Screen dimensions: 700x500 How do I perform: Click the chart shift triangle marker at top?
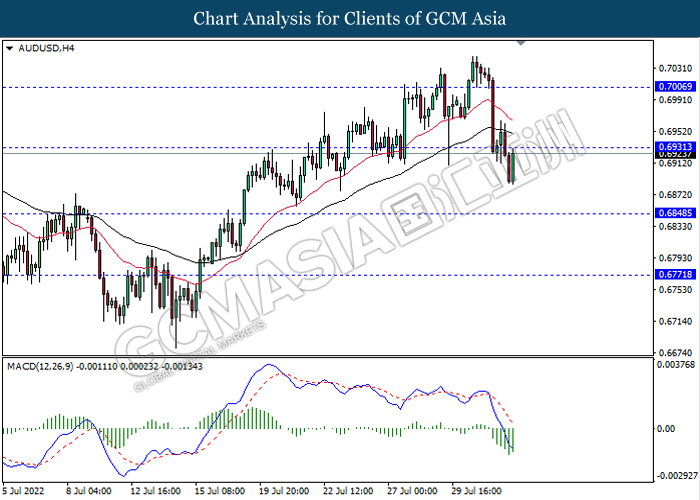click(x=521, y=43)
